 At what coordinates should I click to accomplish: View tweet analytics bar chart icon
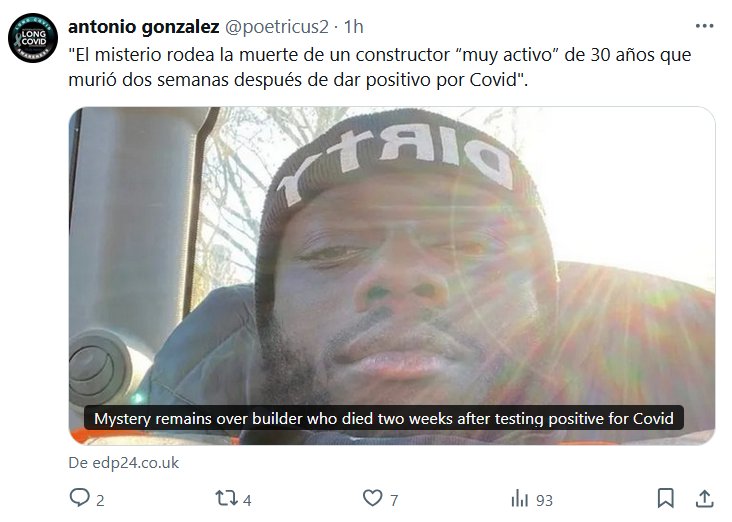click(520, 498)
